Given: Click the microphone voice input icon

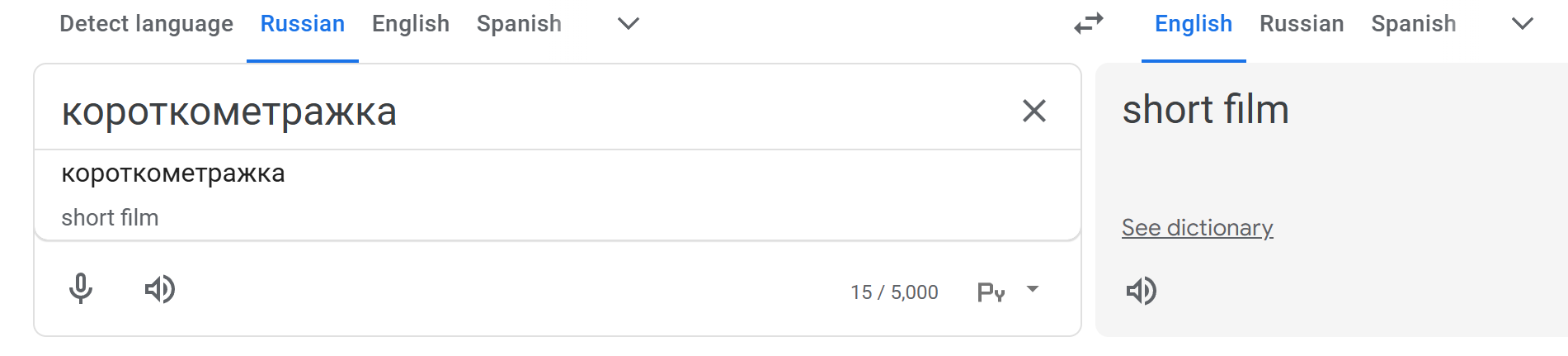Looking at the screenshot, I should 81,289.
